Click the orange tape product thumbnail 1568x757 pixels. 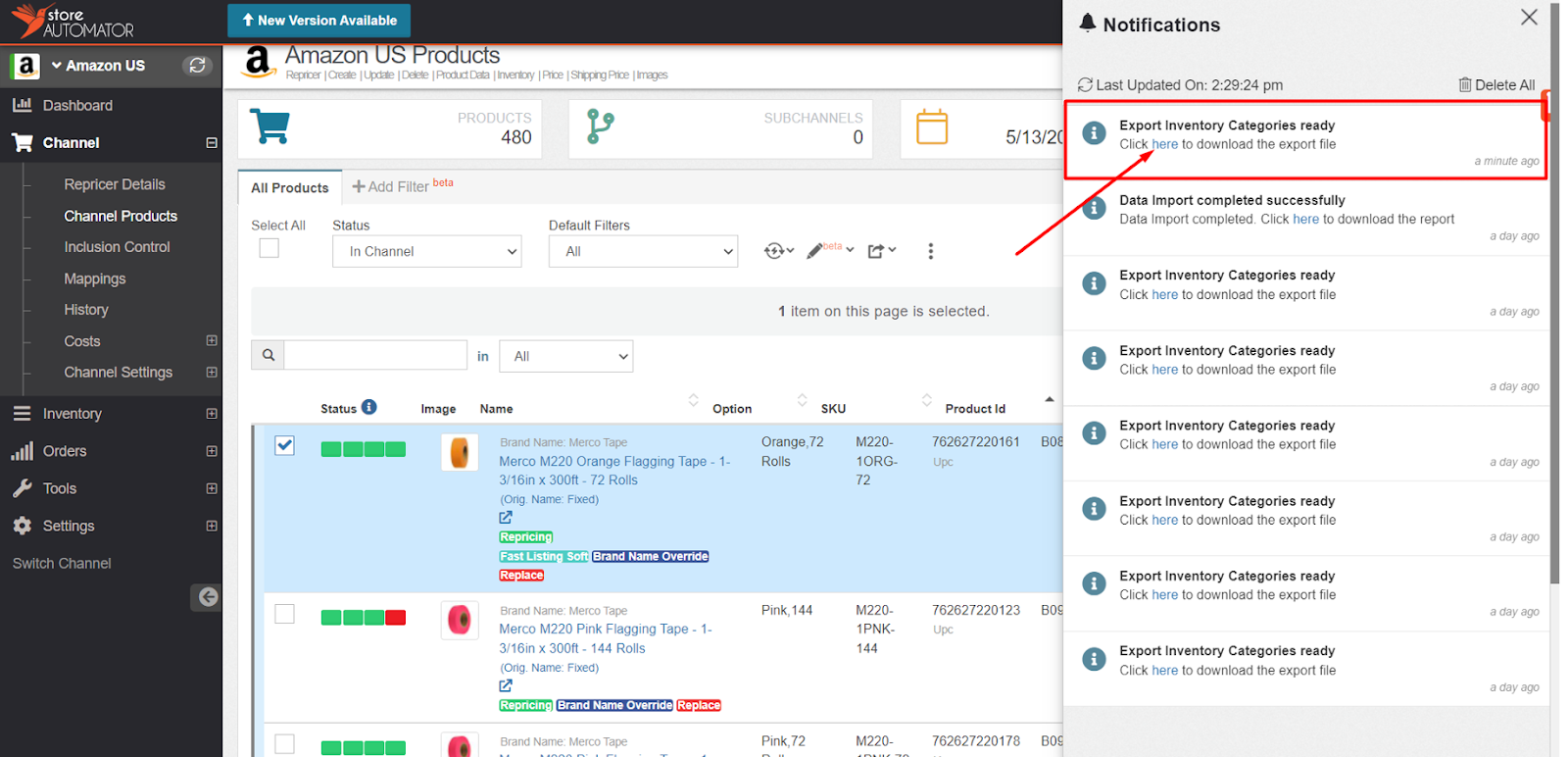point(460,452)
